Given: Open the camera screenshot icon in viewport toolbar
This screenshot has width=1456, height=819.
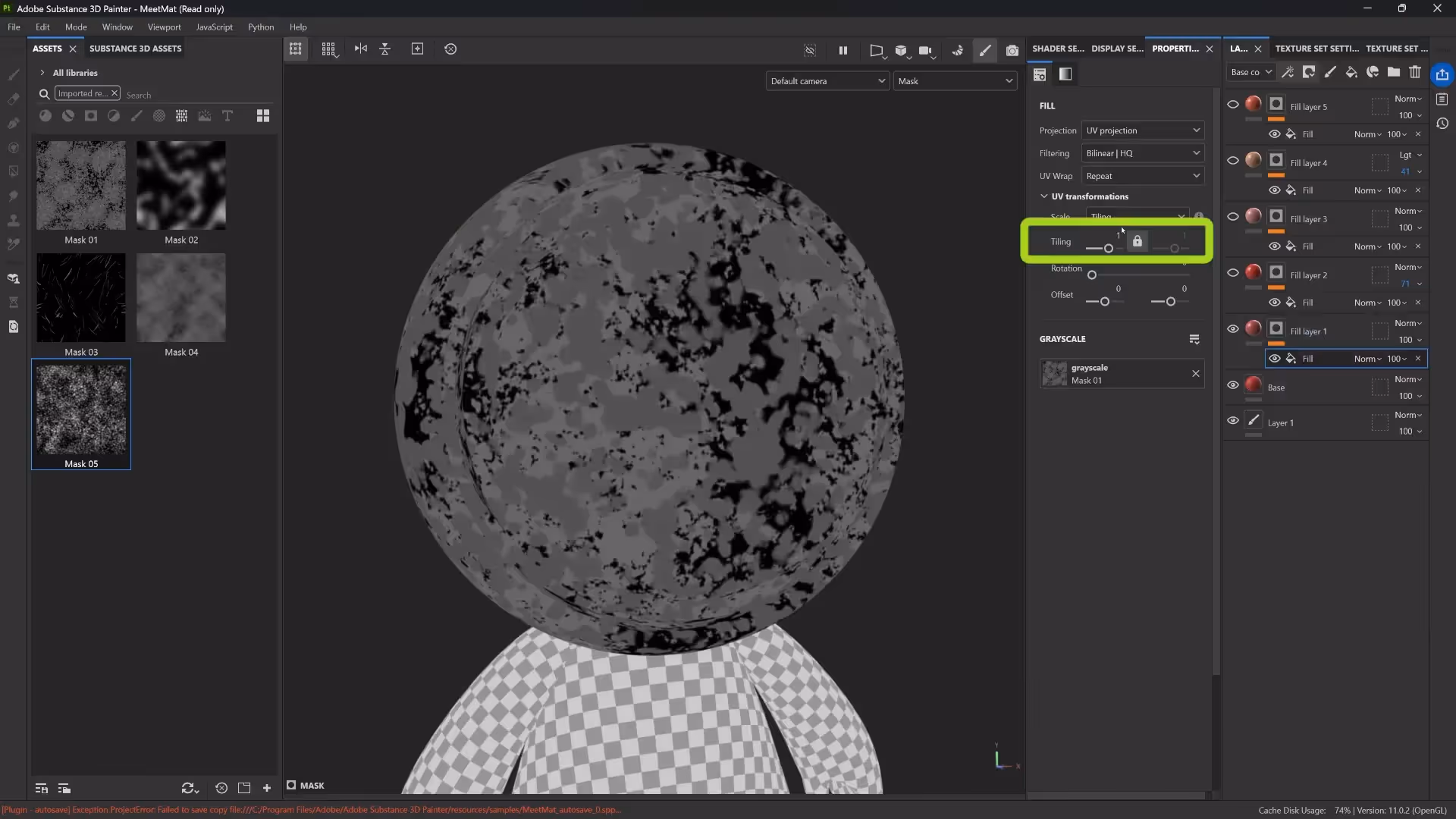Looking at the screenshot, I should (x=1012, y=51).
